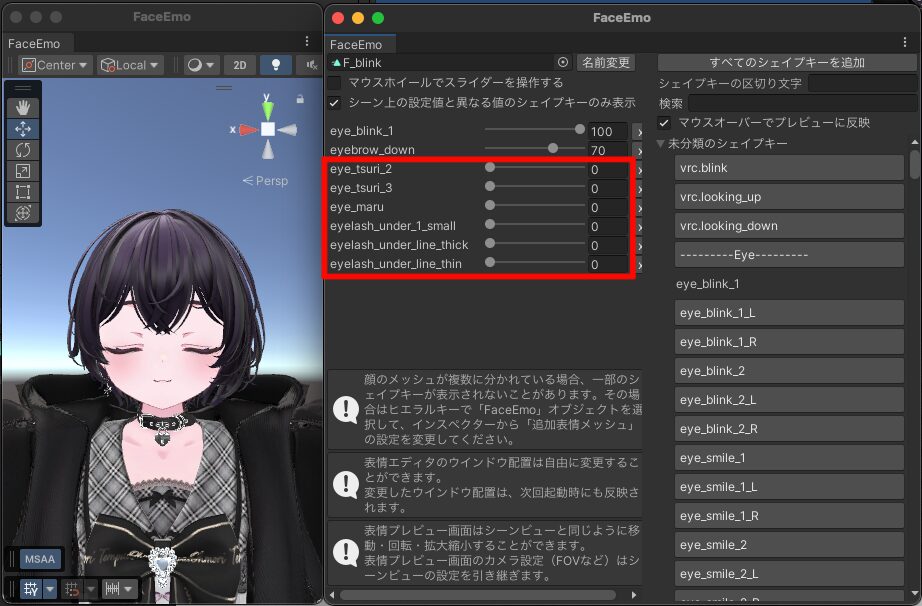Uncheck show only differing shape keys option
Viewport: 922px width, 606px height.
tap(334, 102)
